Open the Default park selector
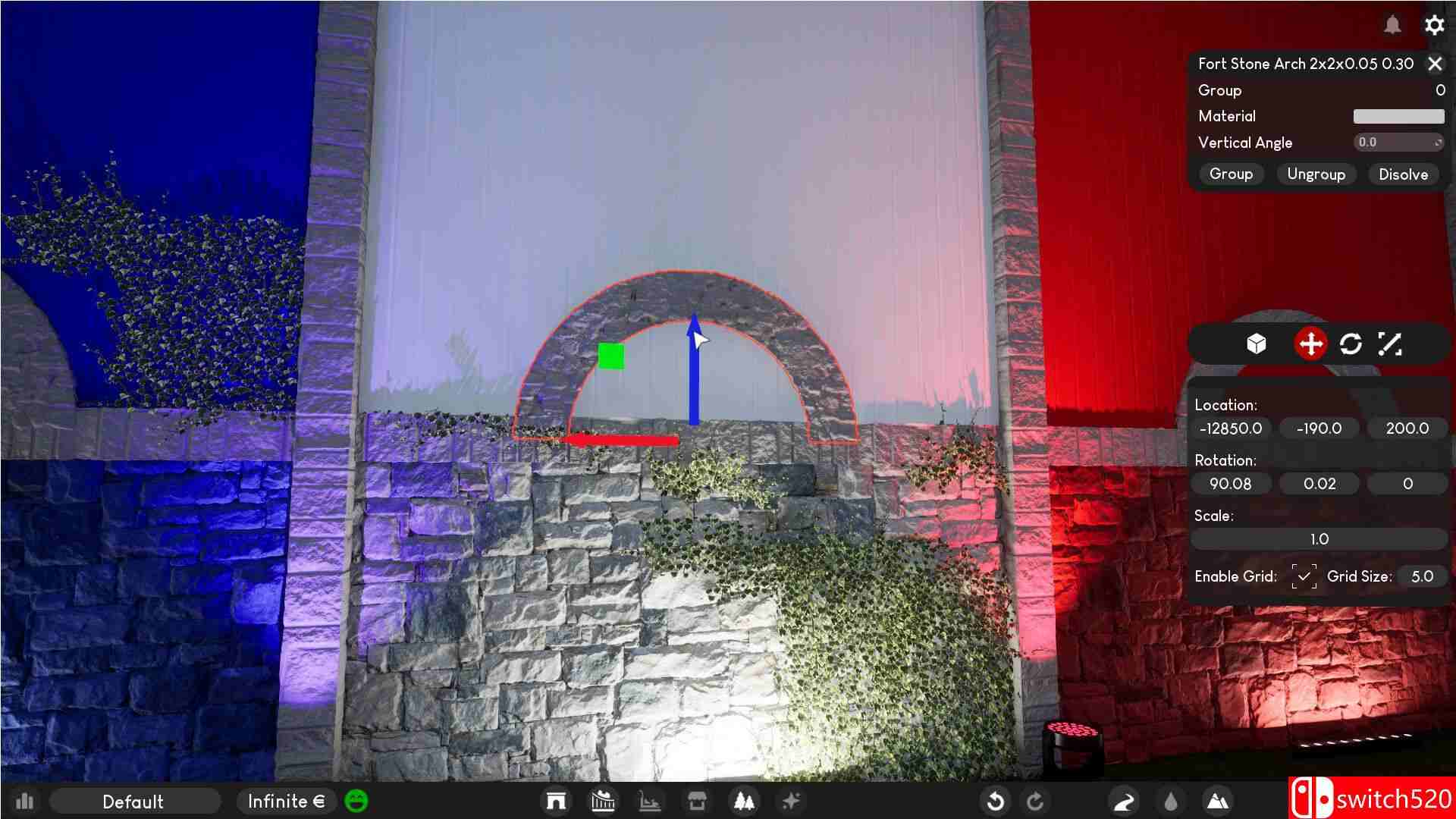Viewport: 1456px width, 819px height. pyautogui.click(x=133, y=802)
